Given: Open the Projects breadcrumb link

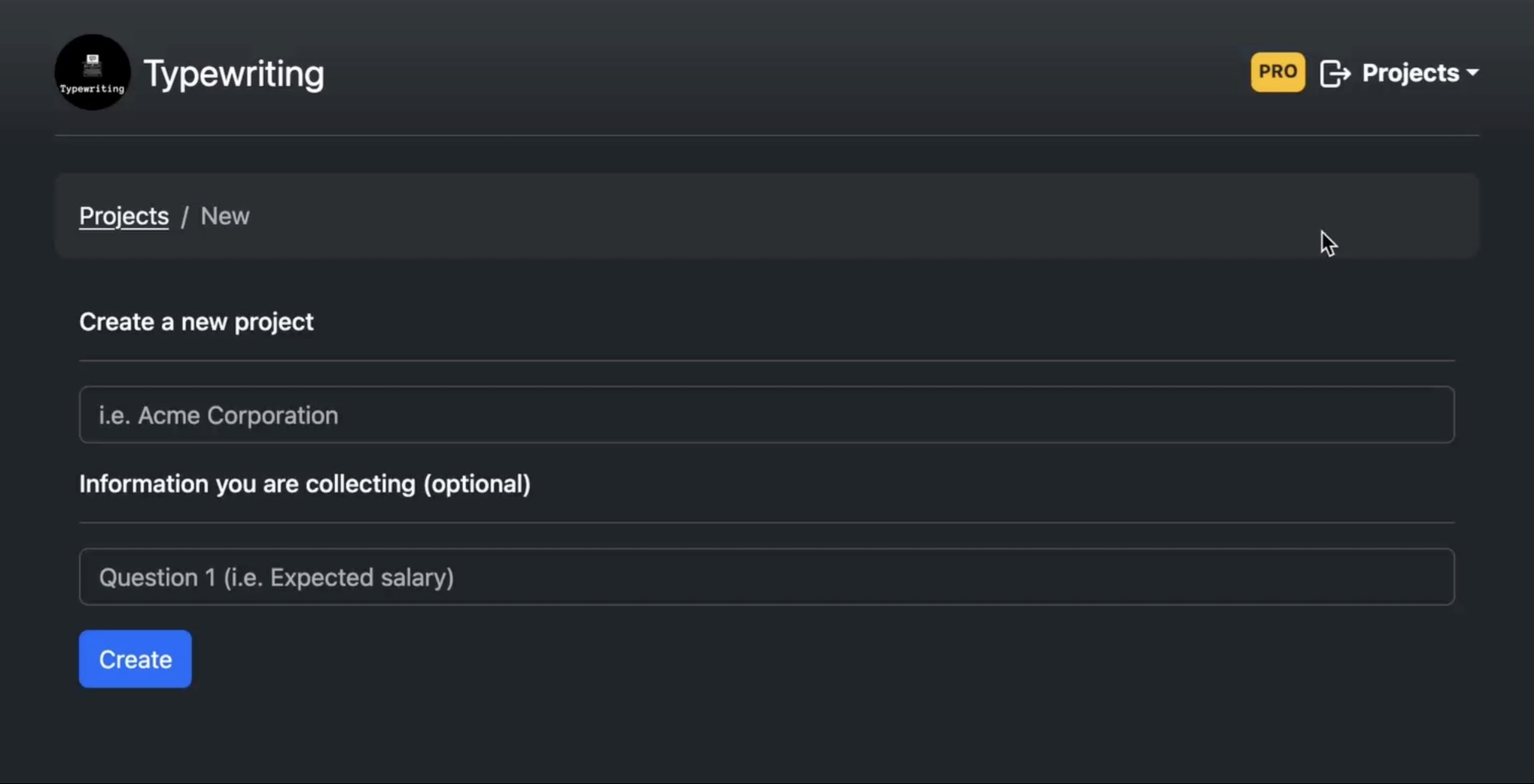Looking at the screenshot, I should (123, 215).
